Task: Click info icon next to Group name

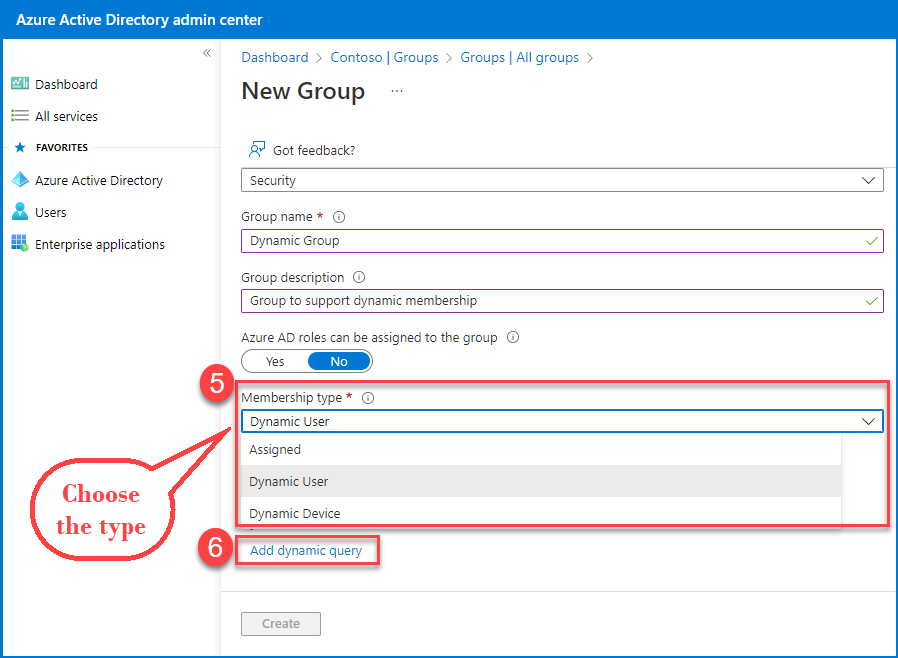Action: 338,217
